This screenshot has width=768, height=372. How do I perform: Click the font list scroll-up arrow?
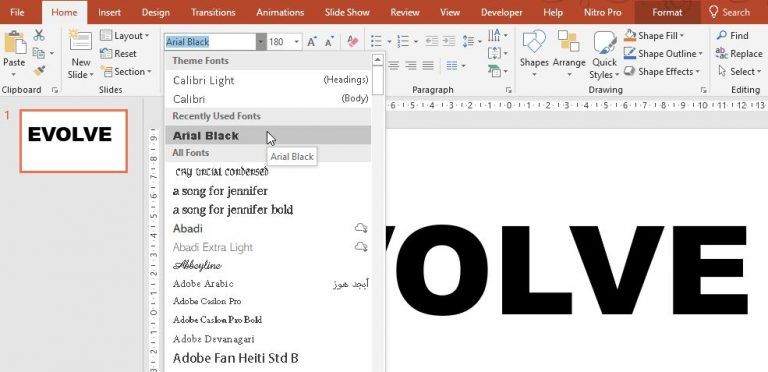pos(377,60)
